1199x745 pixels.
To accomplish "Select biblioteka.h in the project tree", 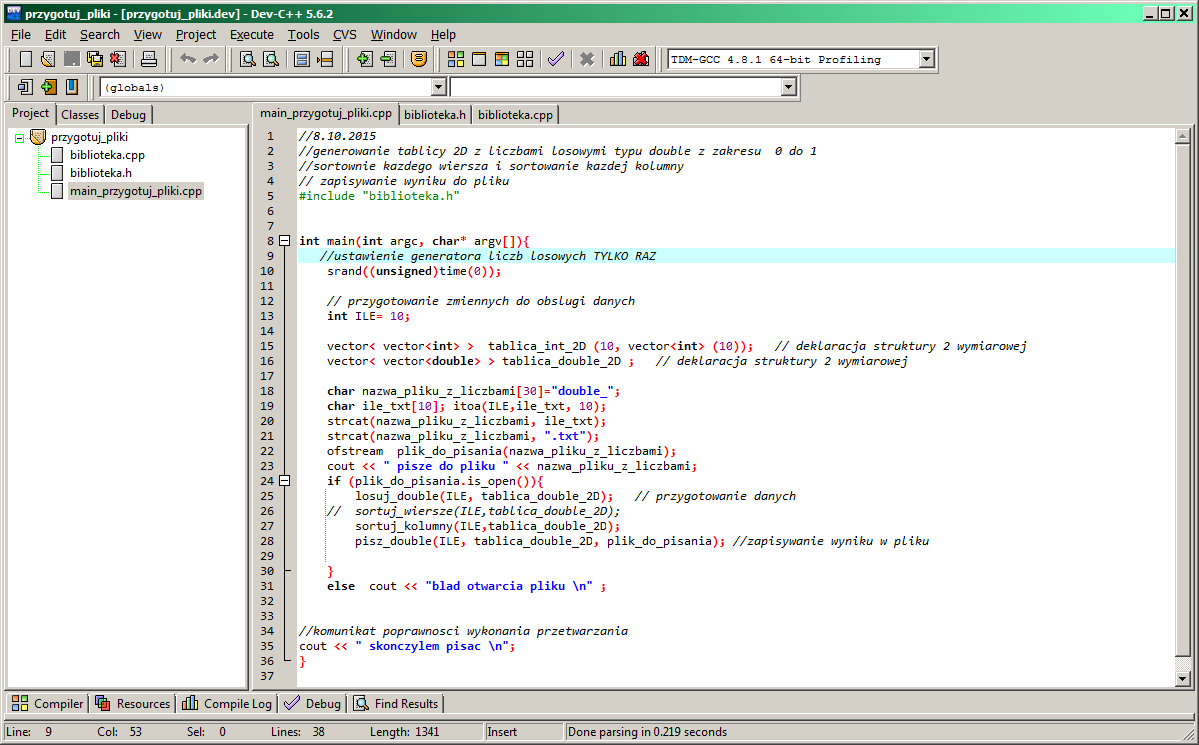I will pos(100,173).
